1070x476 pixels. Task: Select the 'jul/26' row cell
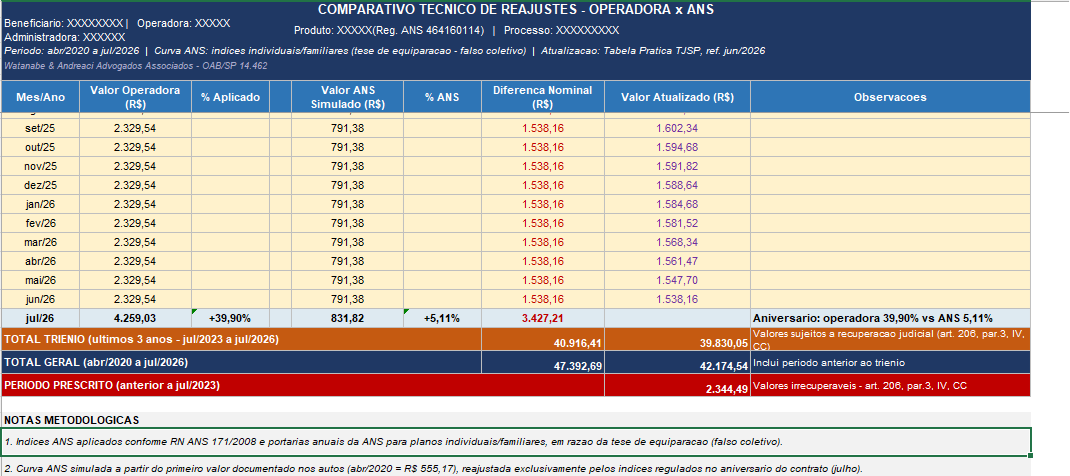(40, 318)
